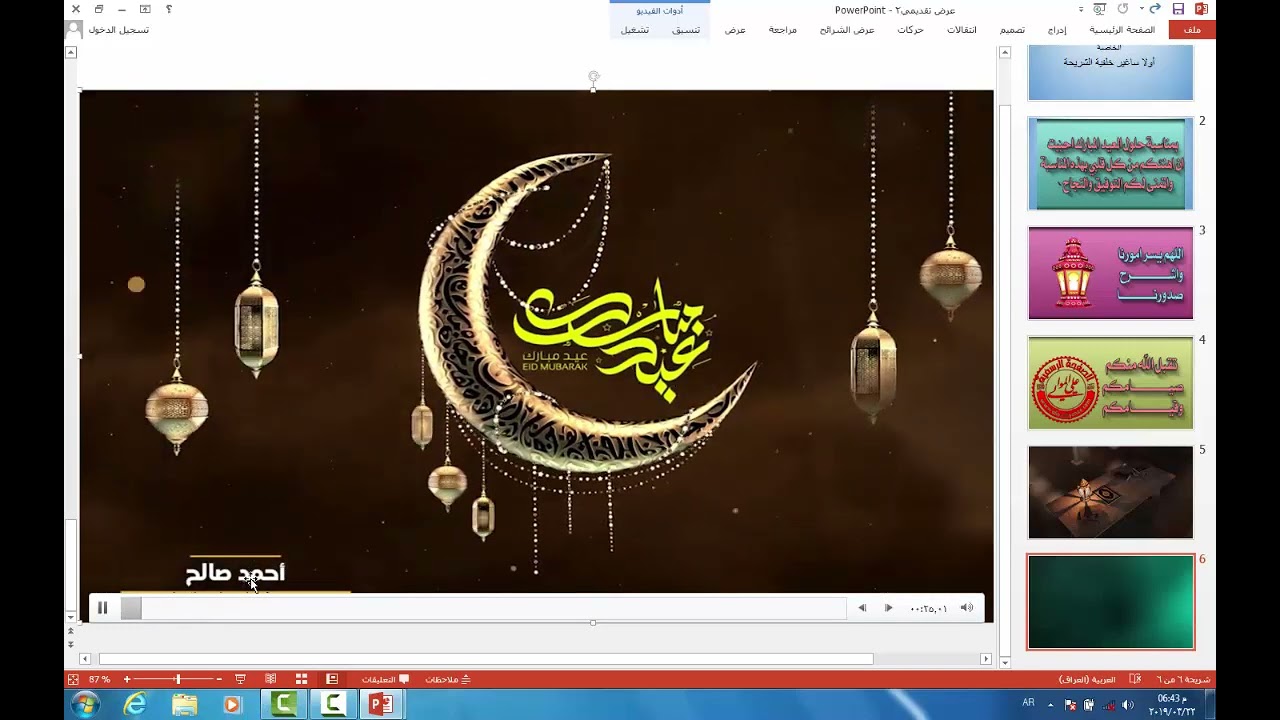Click system tray volume icon
Screen dimensions: 1280x720
1127,705
